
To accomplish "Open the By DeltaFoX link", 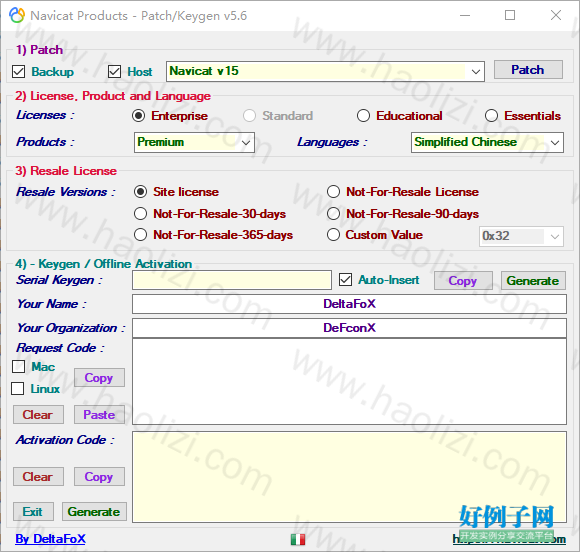I will pyautogui.click(x=50, y=539).
